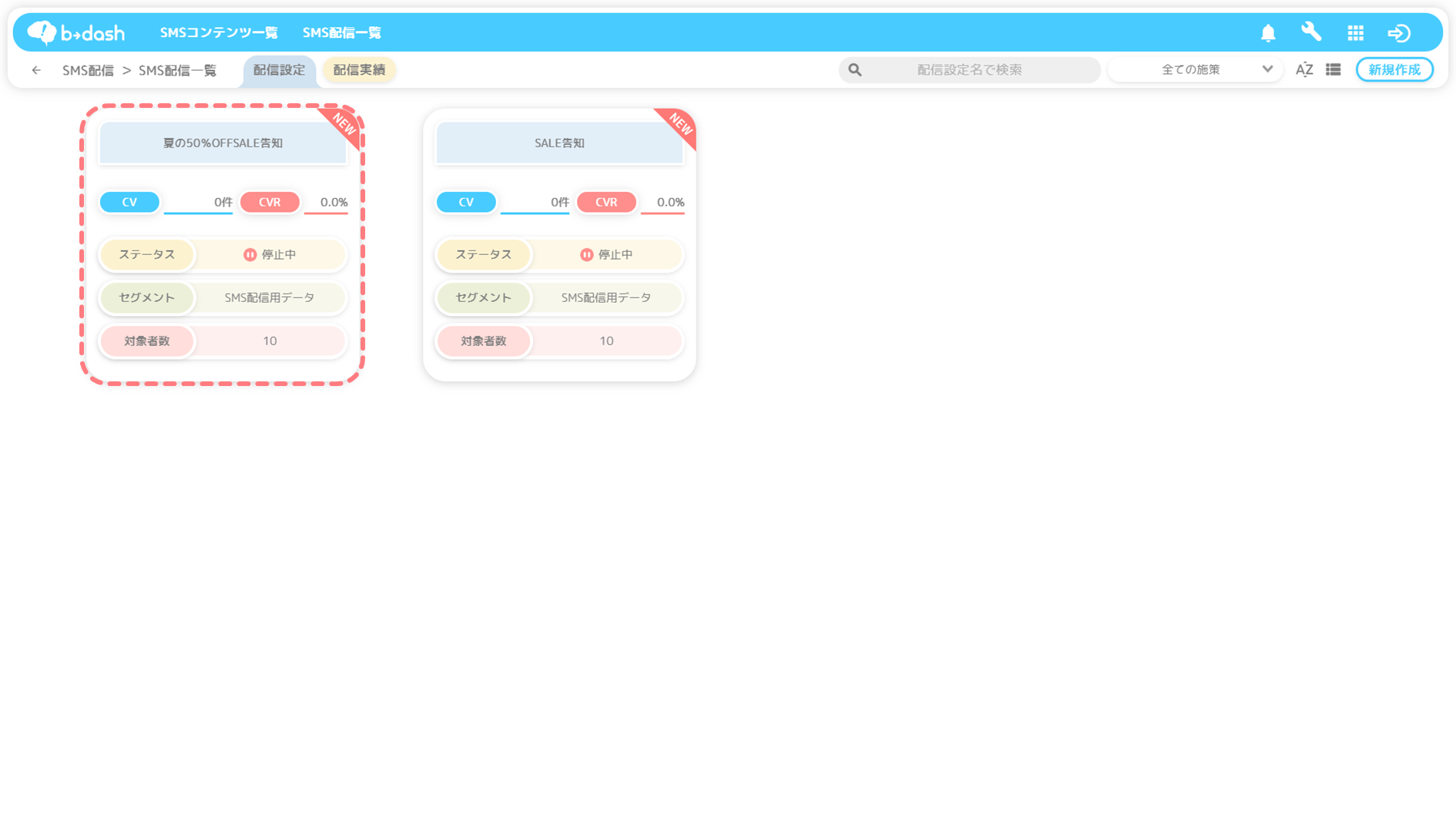Focus the 配信設定名で検索 search field
Viewport: 1456px width, 819px height.
click(x=969, y=70)
